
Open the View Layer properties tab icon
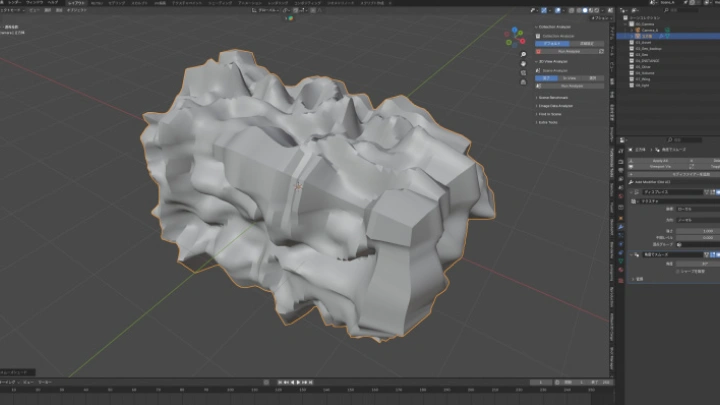[621, 179]
